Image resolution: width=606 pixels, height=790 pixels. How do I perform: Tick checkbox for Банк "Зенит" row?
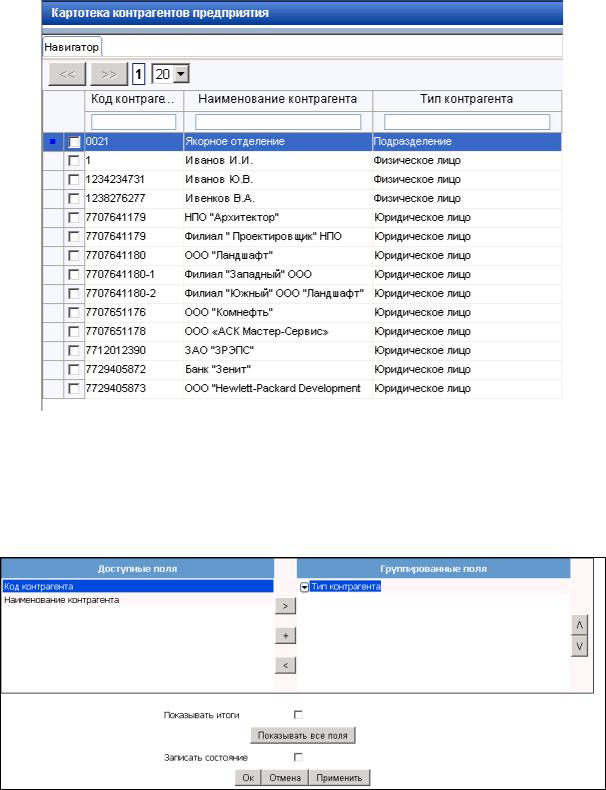74,370
